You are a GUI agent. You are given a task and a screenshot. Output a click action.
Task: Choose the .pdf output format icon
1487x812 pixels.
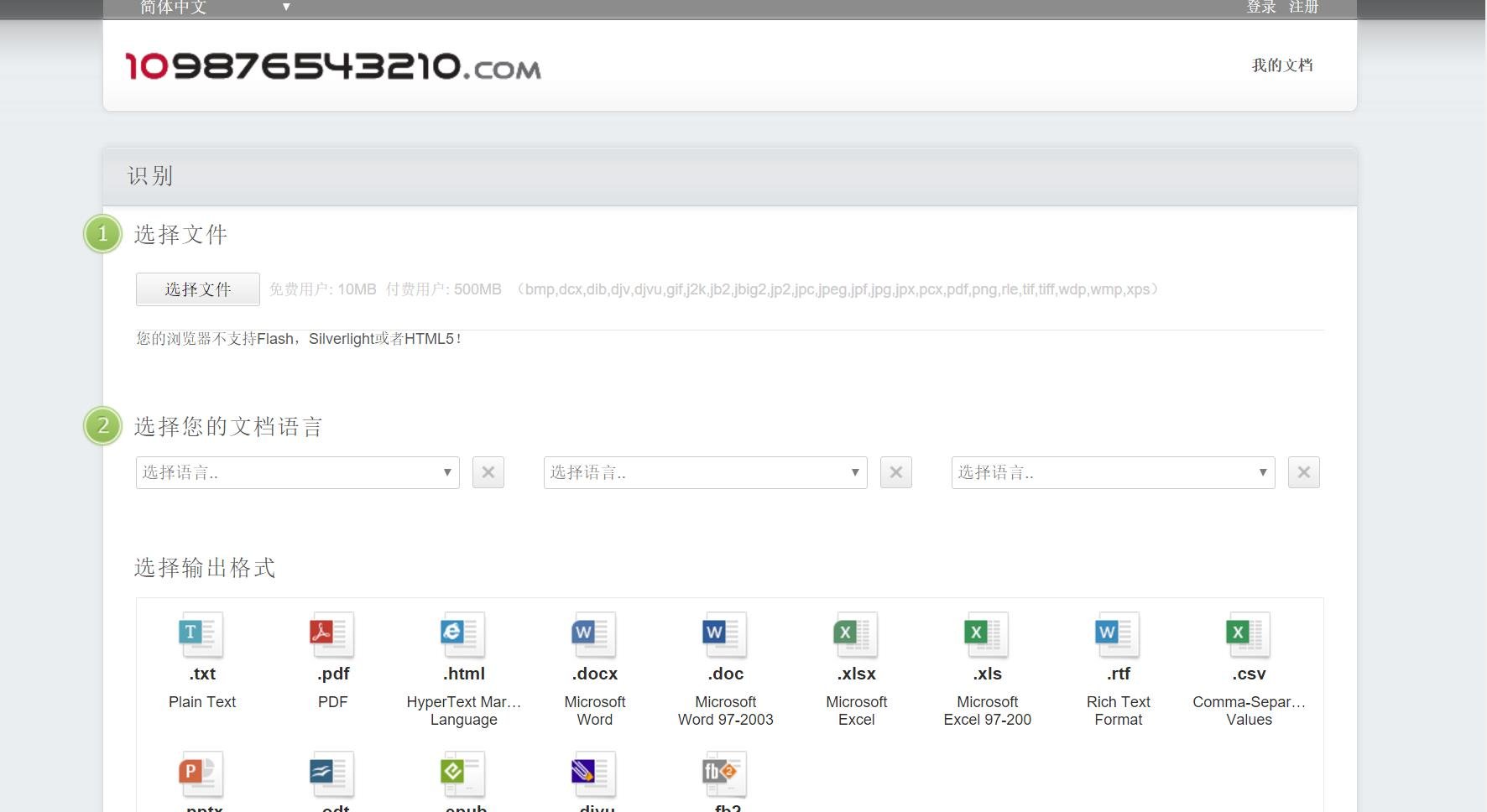[x=332, y=635]
